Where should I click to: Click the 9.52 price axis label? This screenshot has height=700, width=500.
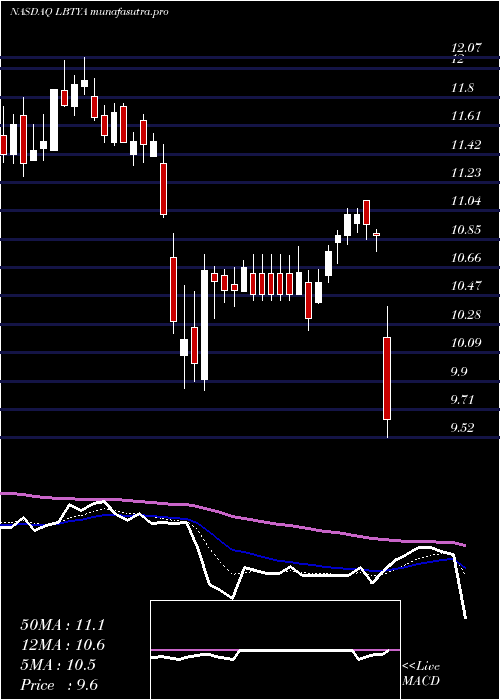[x=462, y=428]
